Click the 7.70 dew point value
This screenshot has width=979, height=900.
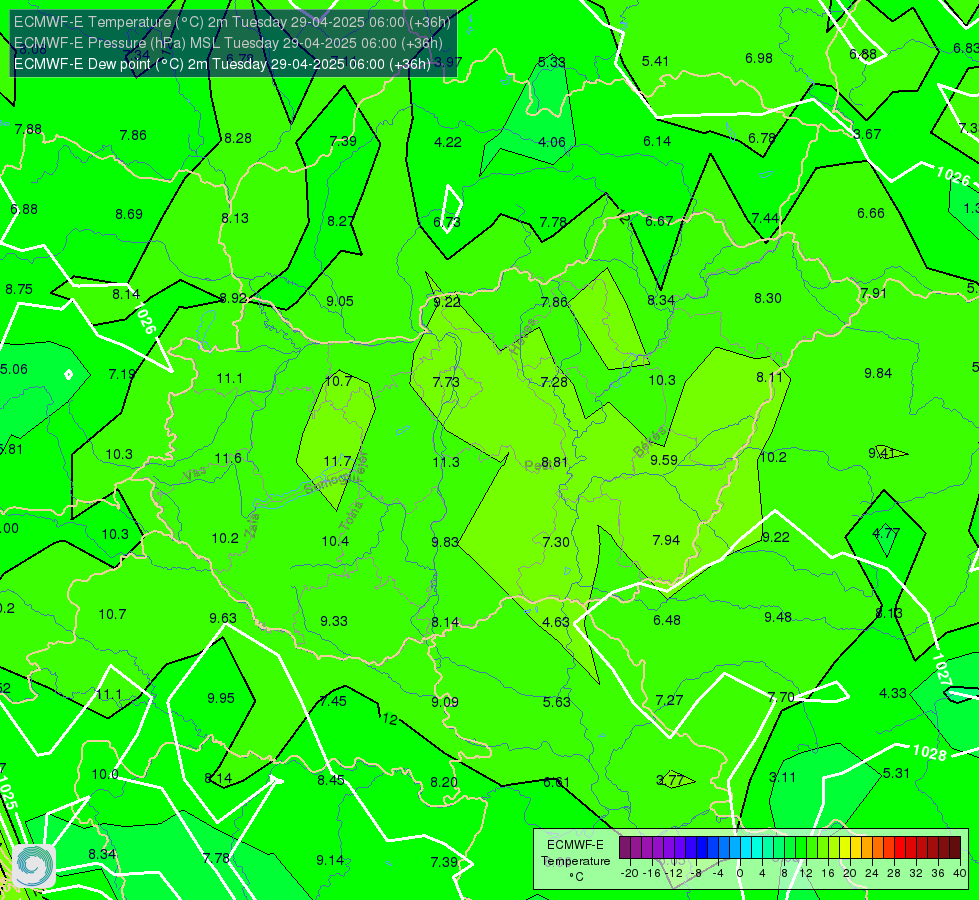[x=780, y=697]
